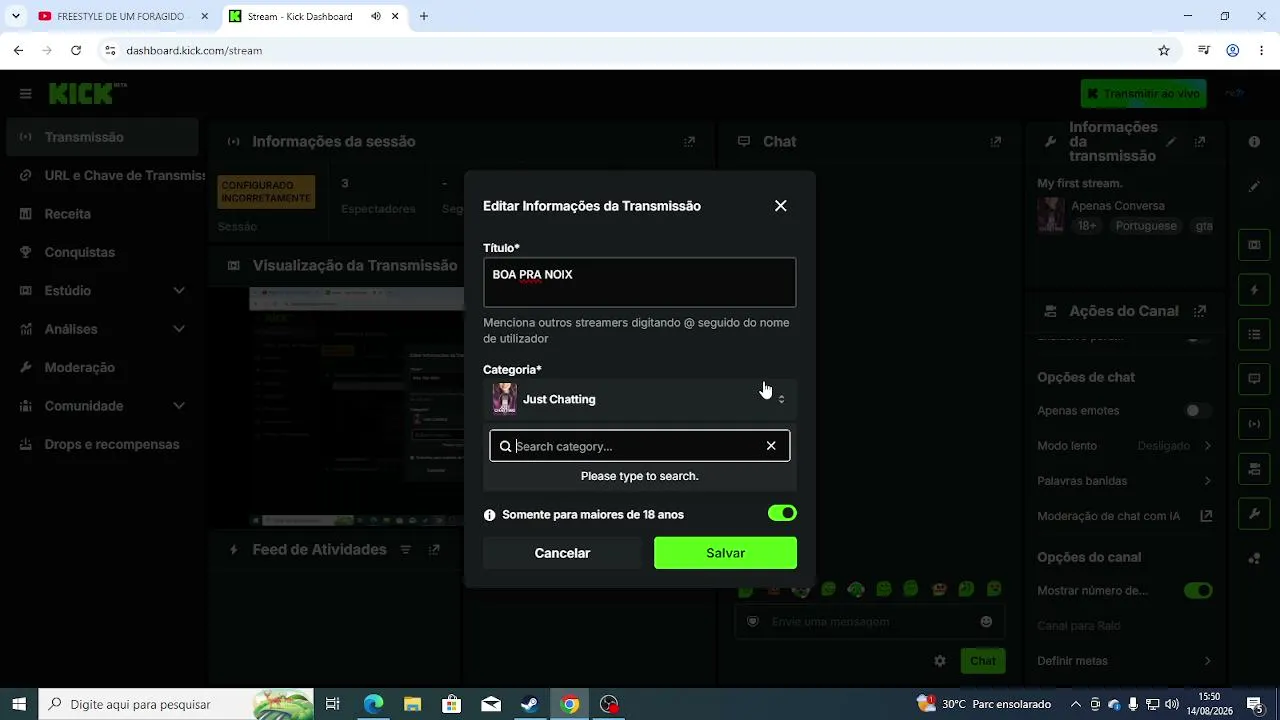
Task: Open Drops e recompensas in the sidebar
Action: 103,444
